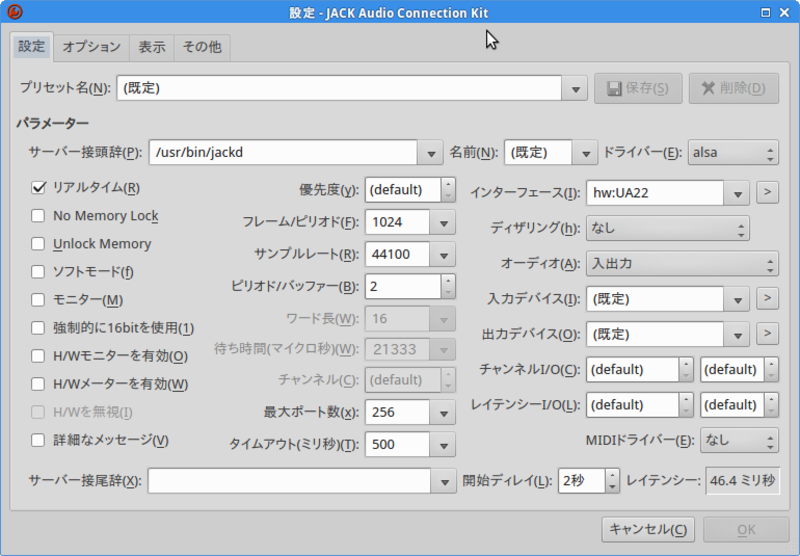Enable 詳細なメッセージ(V) checkbox
The image size is (800, 556).
pos(38,440)
